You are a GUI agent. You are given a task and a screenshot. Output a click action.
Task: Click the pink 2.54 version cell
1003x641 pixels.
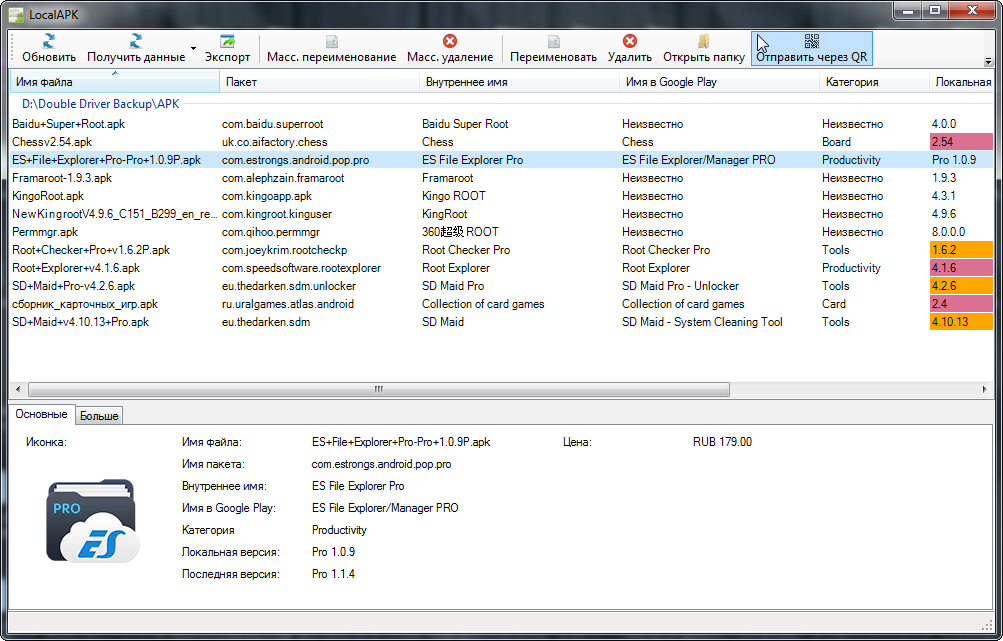(x=961, y=142)
